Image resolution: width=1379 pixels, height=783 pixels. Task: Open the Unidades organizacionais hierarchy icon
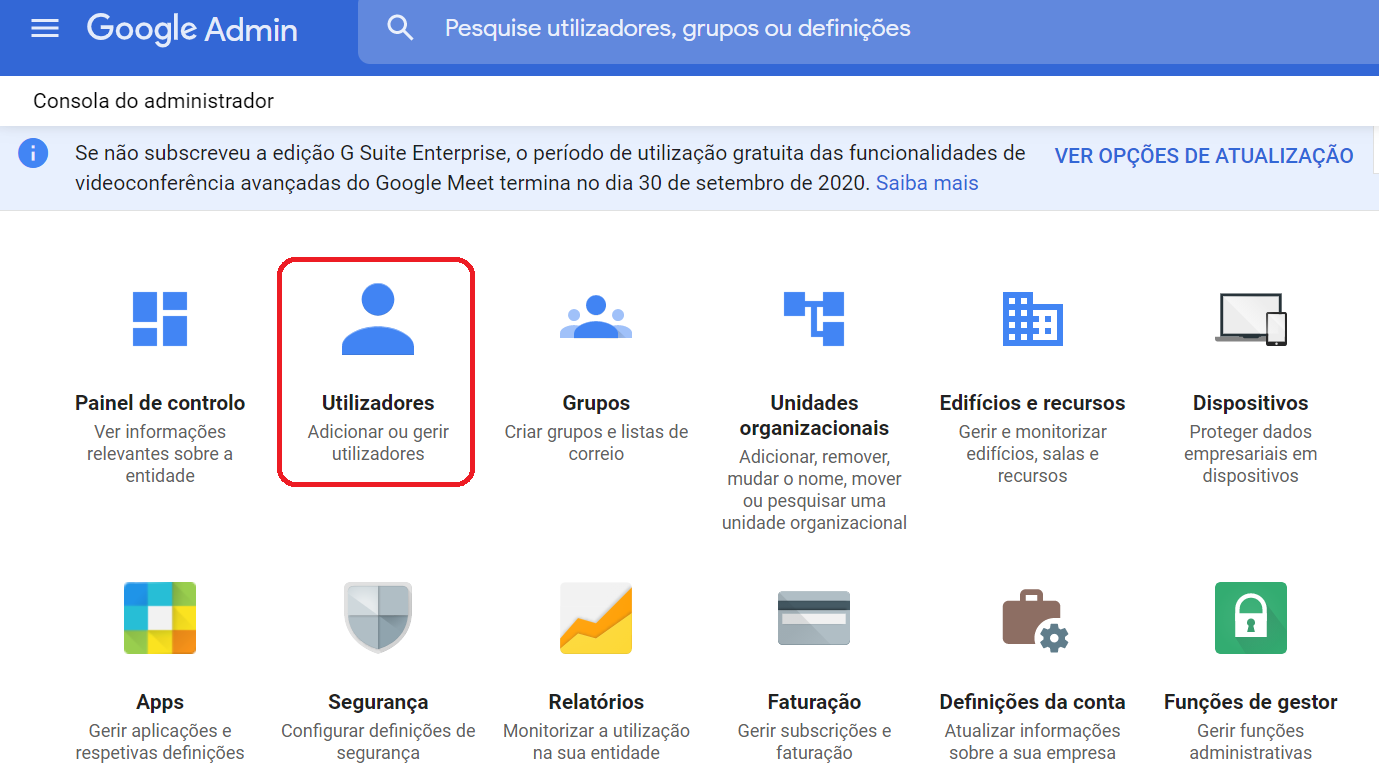click(x=814, y=318)
